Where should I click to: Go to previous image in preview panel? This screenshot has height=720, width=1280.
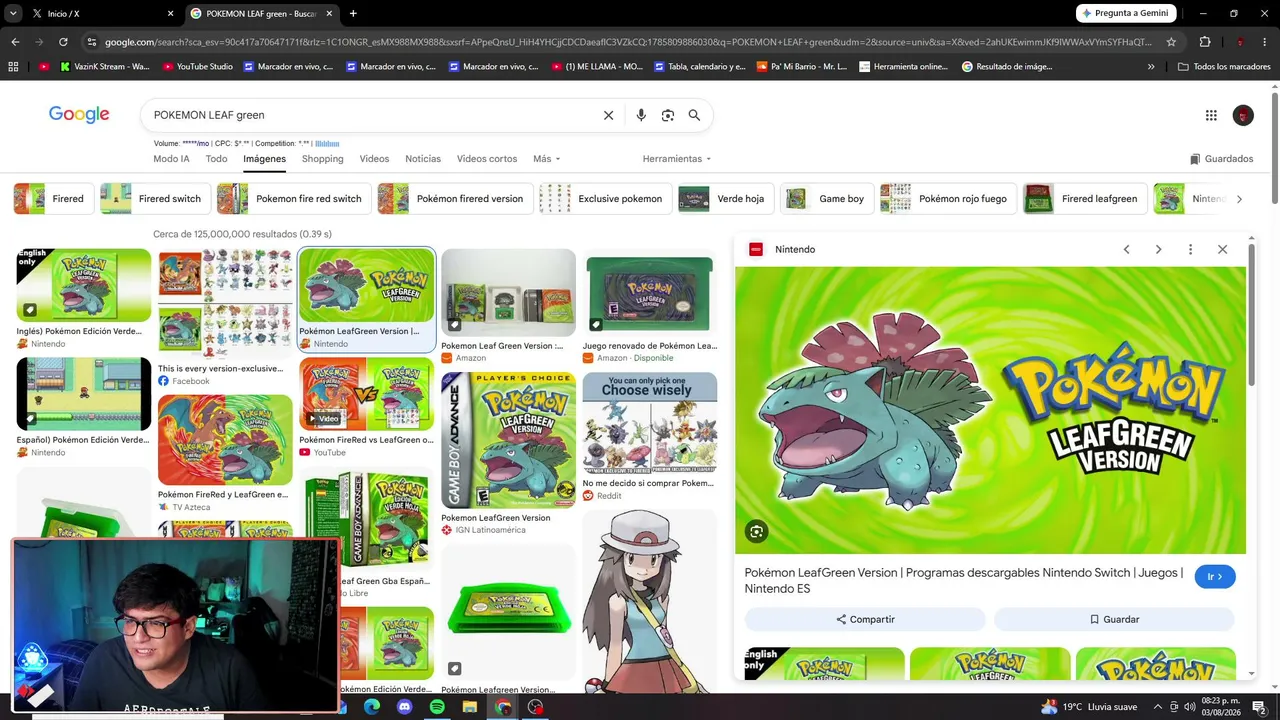1126,249
